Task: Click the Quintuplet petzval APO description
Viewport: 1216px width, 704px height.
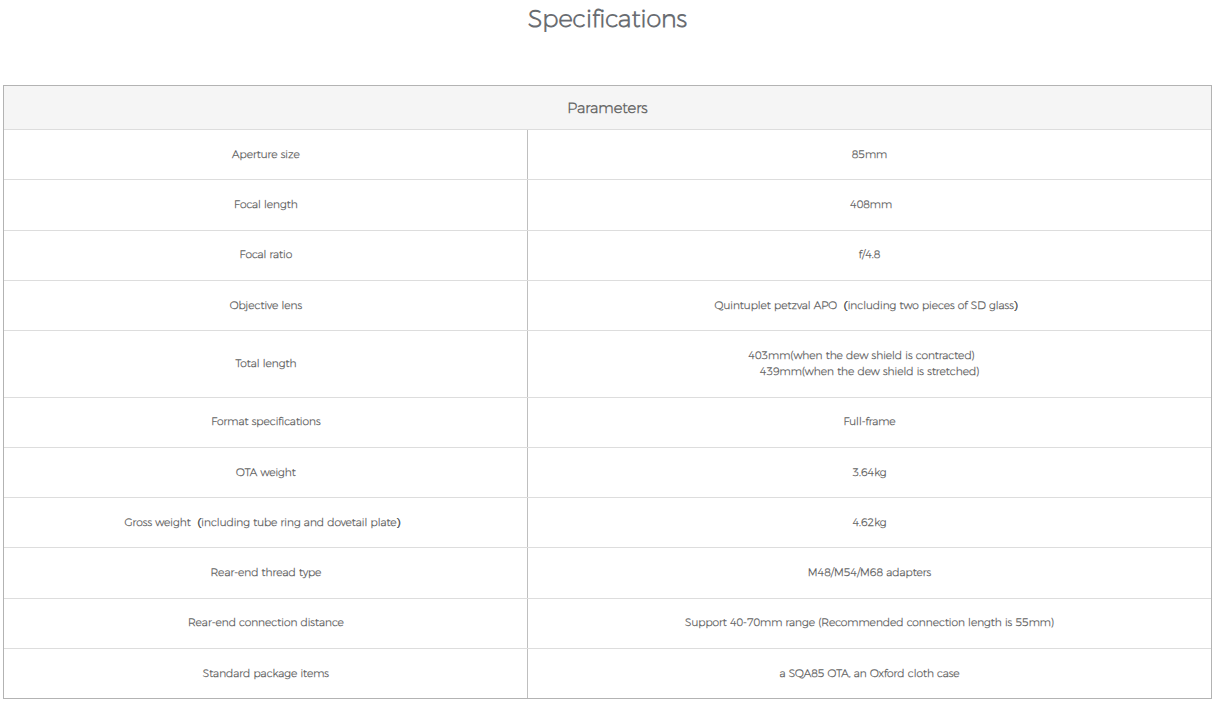Action: [866, 306]
